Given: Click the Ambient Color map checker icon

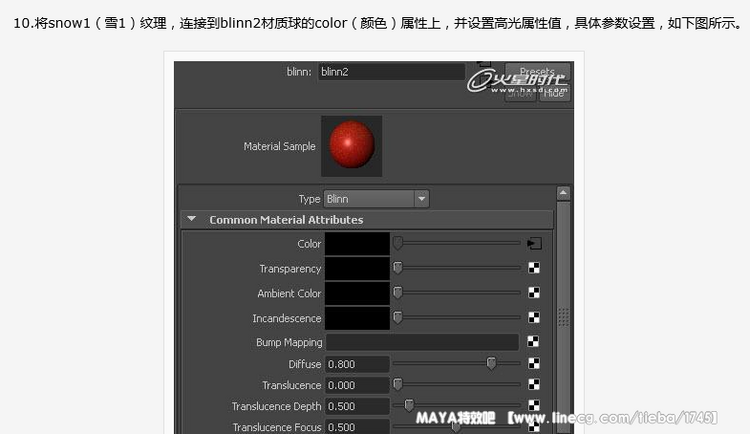Looking at the screenshot, I should pyautogui.click(x=534, y=293).
